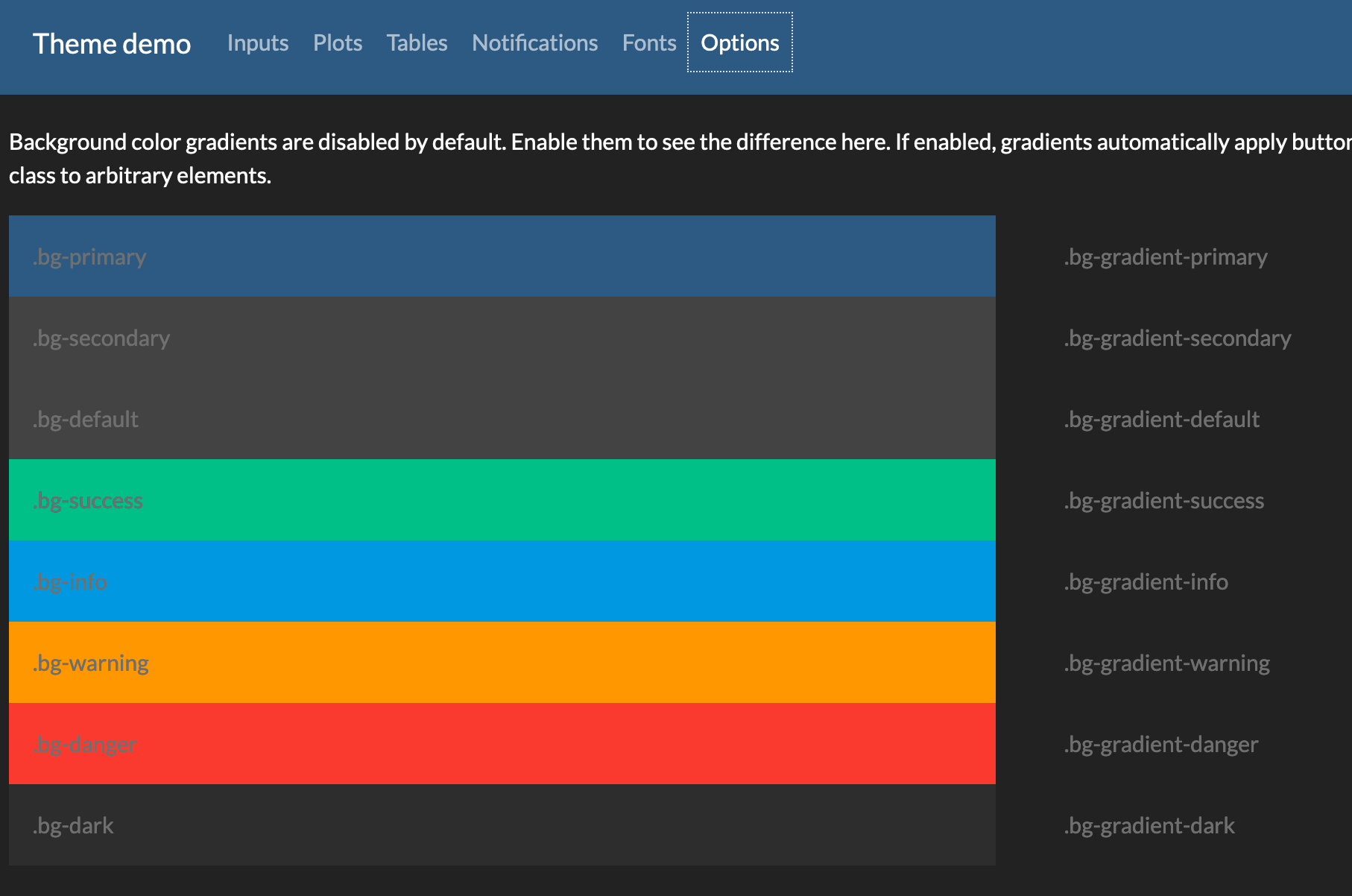Viewport: 1352px width, 896px height.
Task: Click the .bg-default color bar
Action: pyautogui.click(x=502, y=419)
